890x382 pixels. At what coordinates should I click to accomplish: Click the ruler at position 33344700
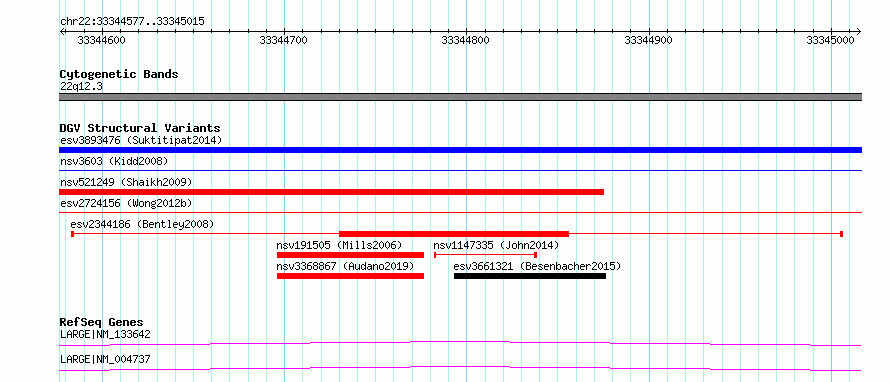283,40
